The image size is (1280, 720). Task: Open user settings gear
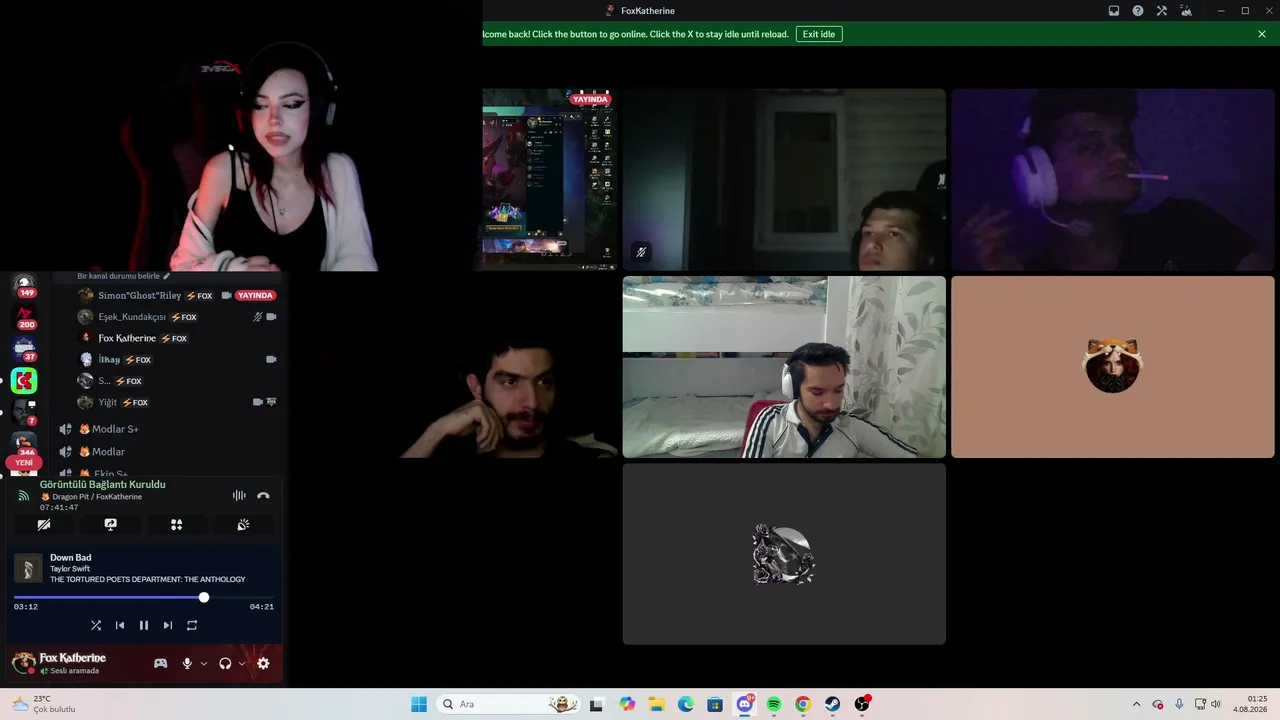[263, 663]
